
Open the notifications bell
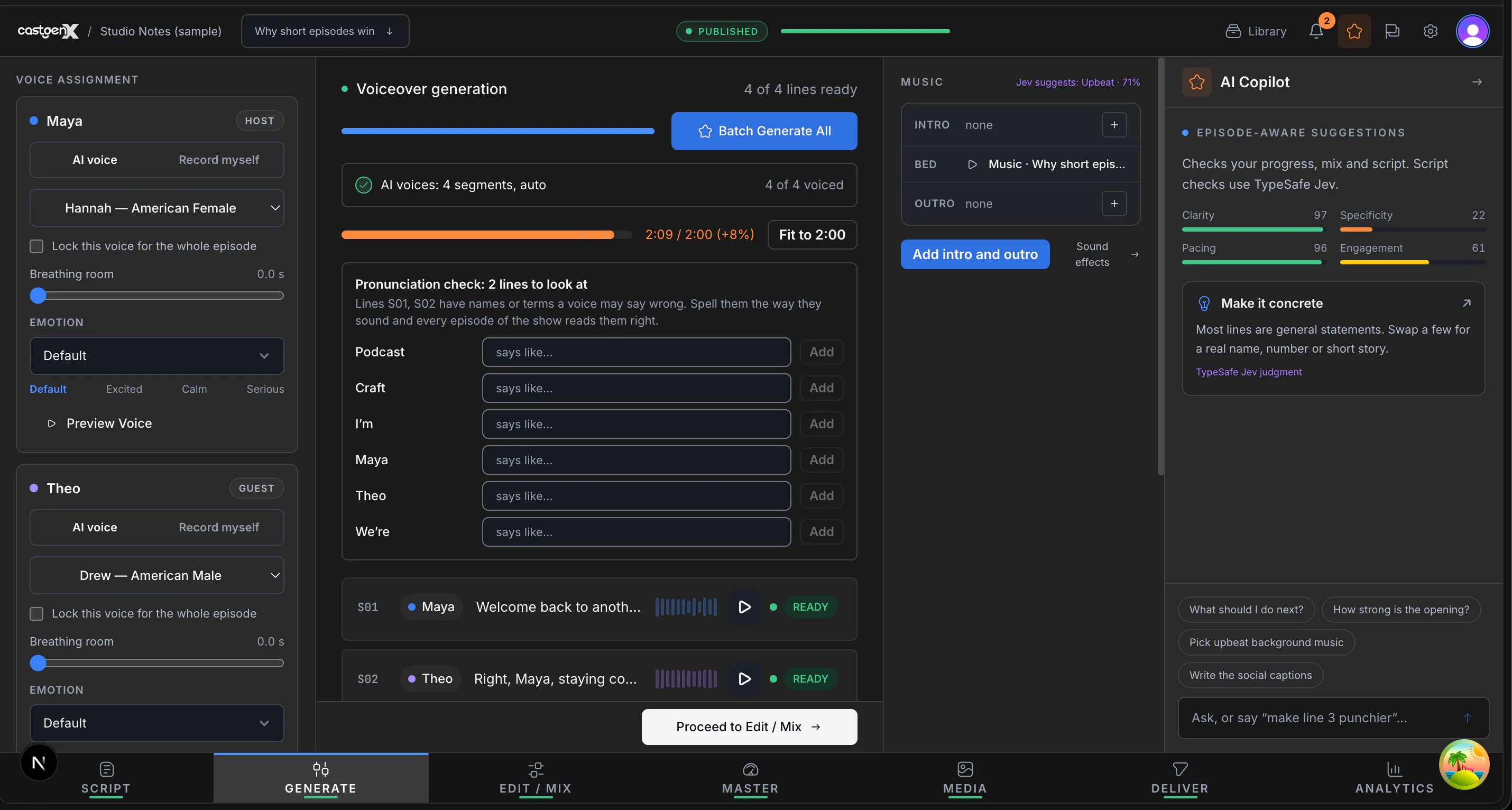(x=1316, y=31)
